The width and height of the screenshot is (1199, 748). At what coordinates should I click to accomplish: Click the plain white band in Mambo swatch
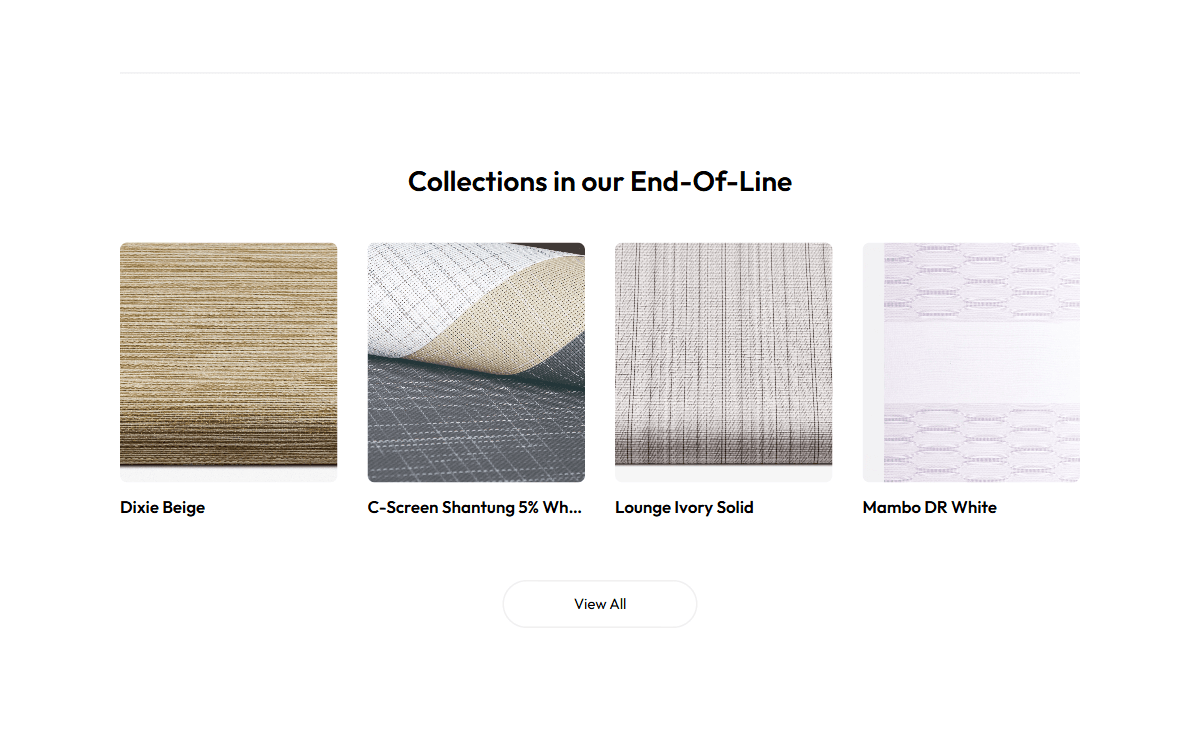pyautogui.click(x=980, y=362)
